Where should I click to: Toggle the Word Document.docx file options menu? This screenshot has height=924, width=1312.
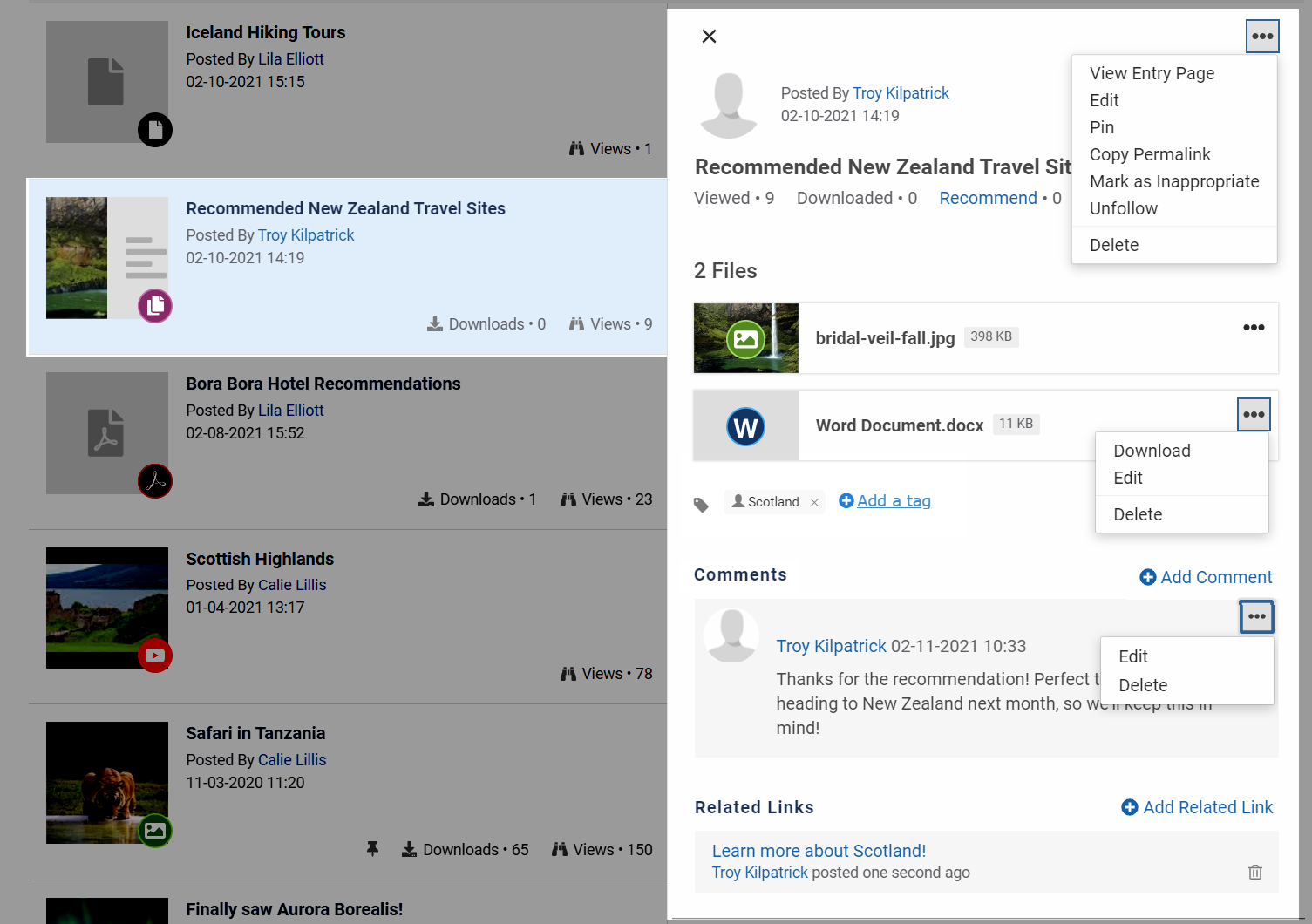(1254, 415)
